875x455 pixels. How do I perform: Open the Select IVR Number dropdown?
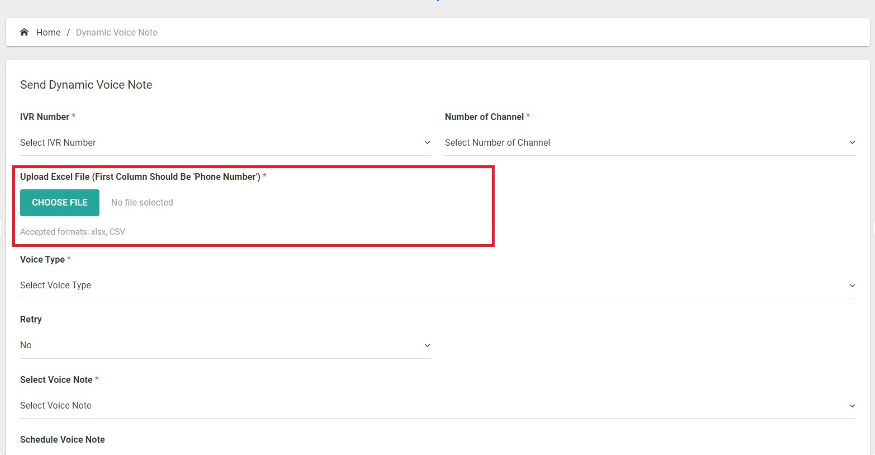coord(225,143)
